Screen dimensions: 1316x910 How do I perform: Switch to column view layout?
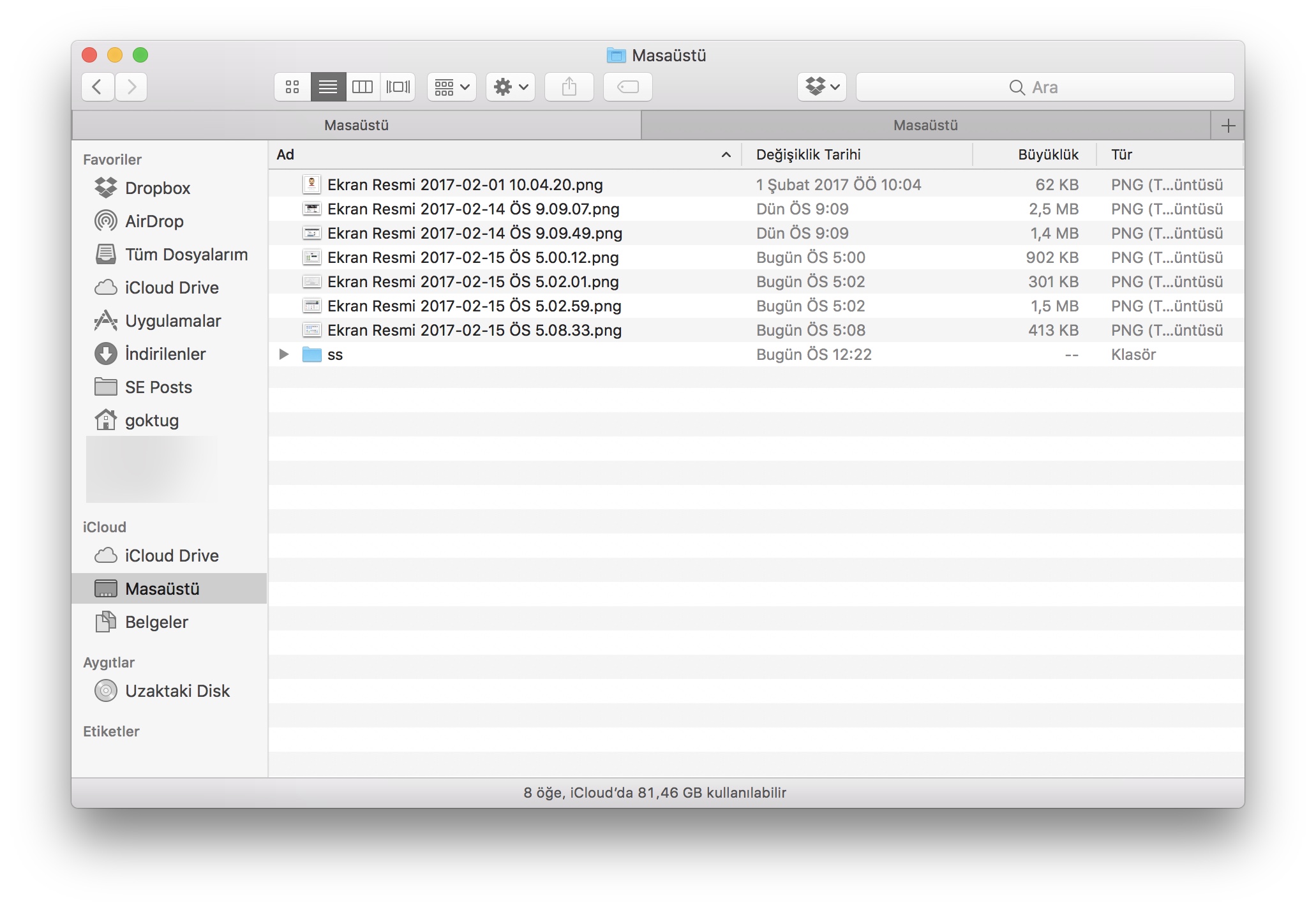click(x=363, y=87)
